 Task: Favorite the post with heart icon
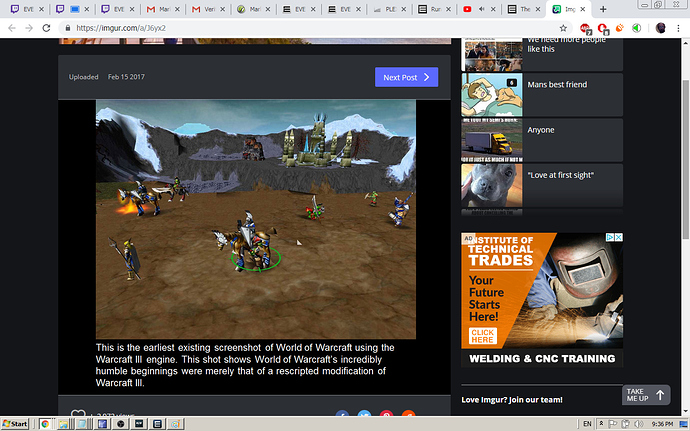pyautogui.click(x=78, y=413)
